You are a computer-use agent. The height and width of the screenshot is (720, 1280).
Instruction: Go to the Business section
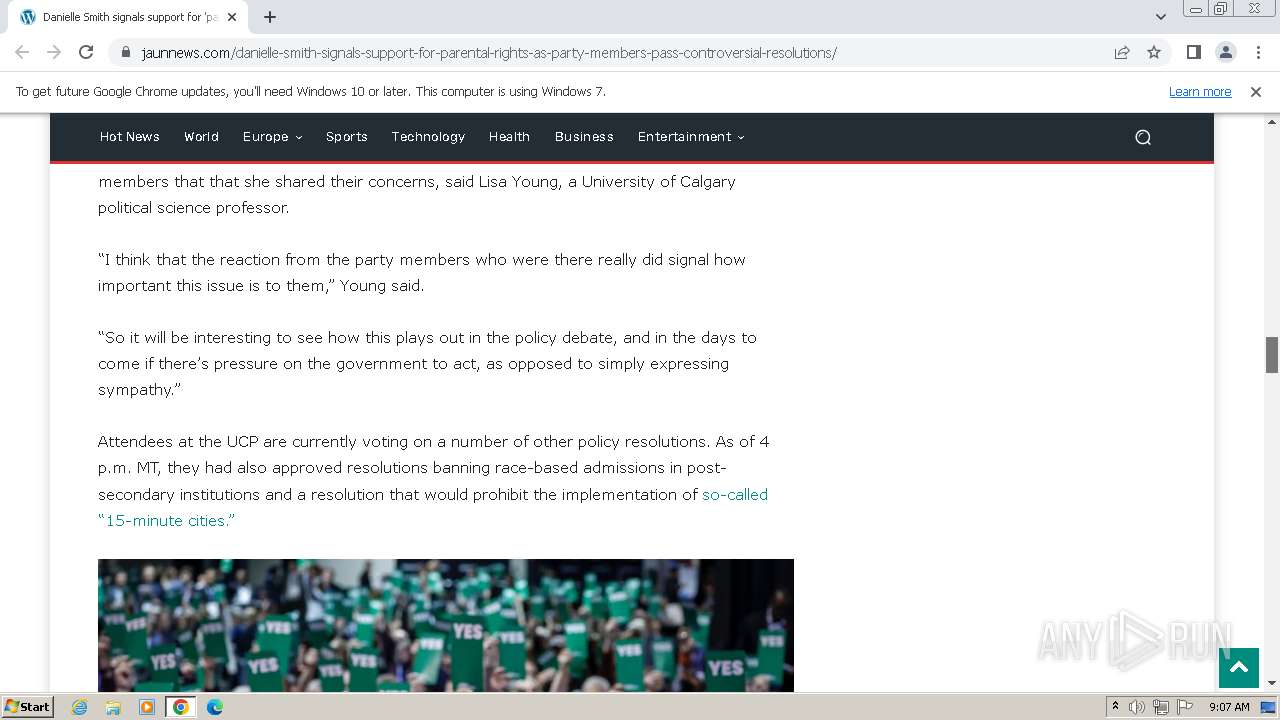click(x=584, y=136)
